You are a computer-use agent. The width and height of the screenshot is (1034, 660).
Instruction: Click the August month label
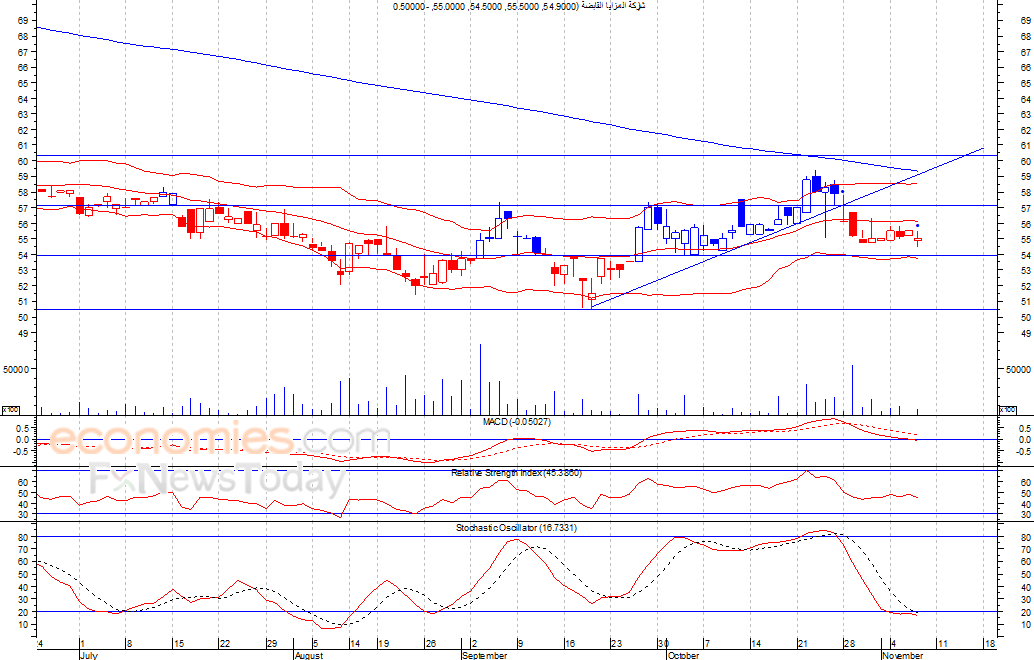click(x=309, y=655)
